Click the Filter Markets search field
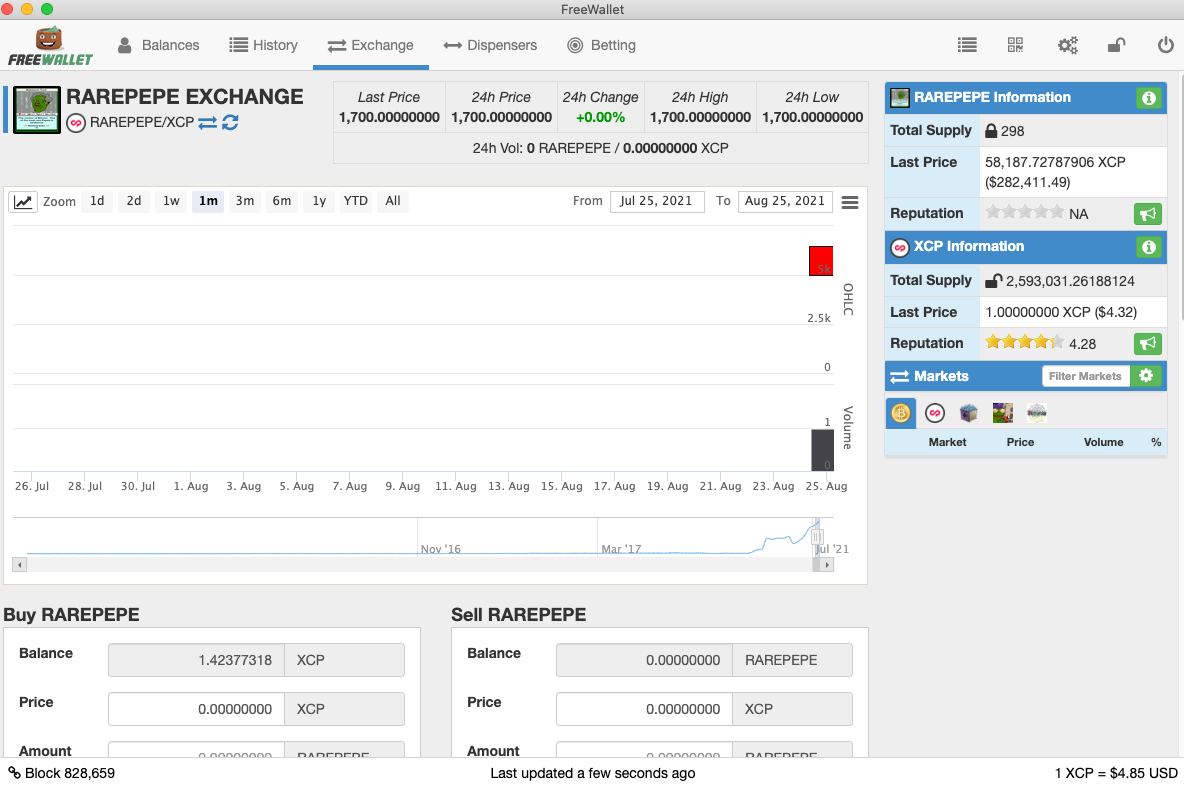This screenshot has height=786, width=1184. 1086,376
